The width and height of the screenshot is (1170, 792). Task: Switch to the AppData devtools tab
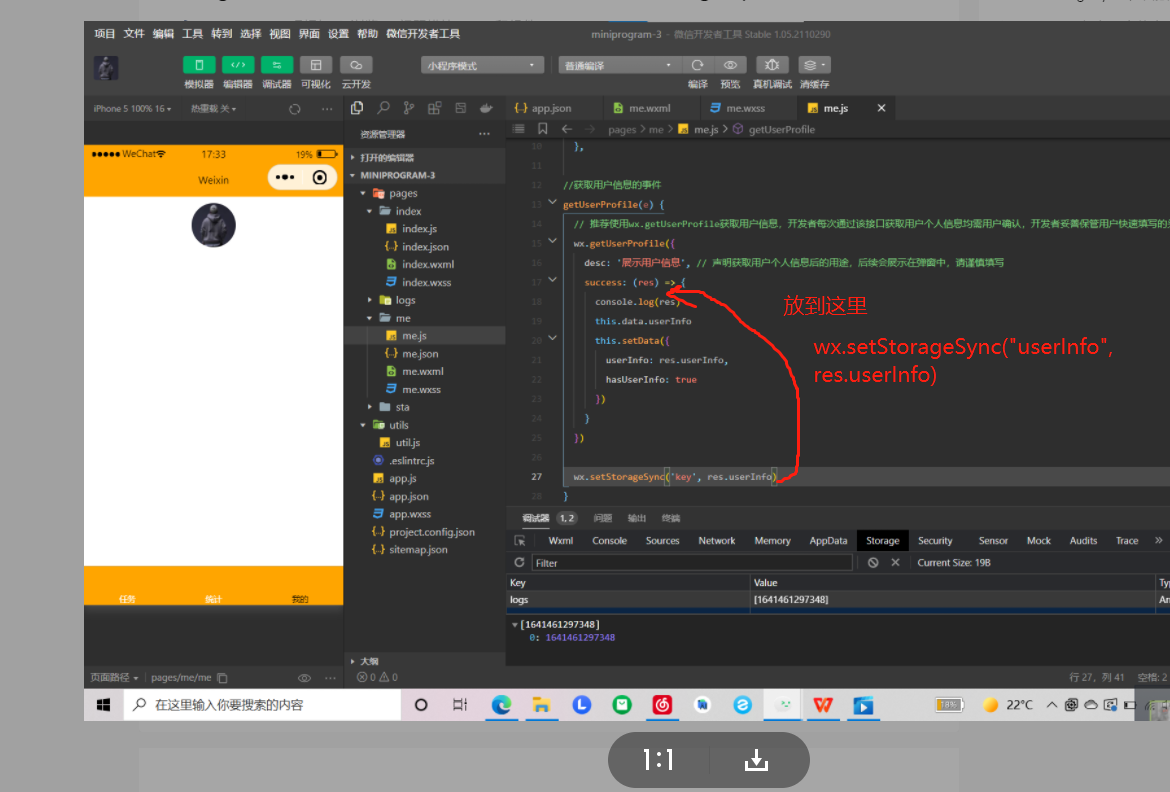point(828,540)
